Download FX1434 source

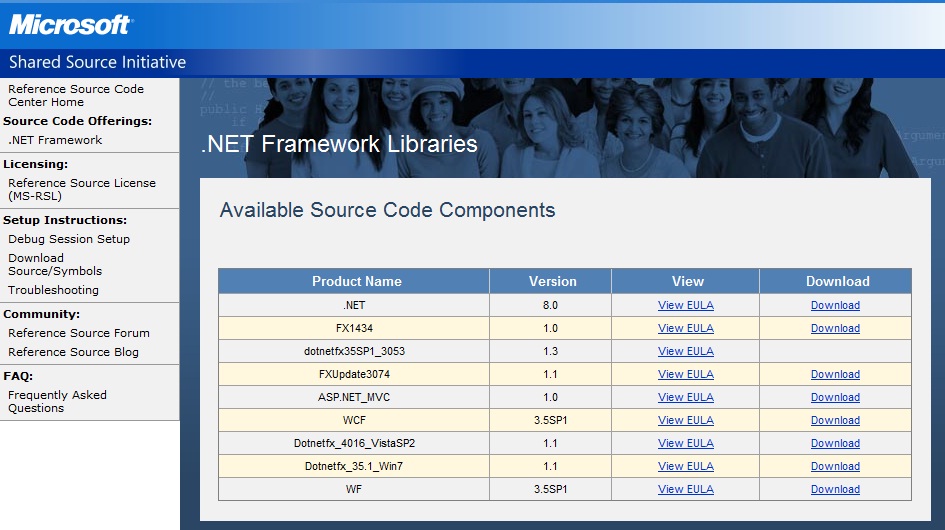(835, 328)
